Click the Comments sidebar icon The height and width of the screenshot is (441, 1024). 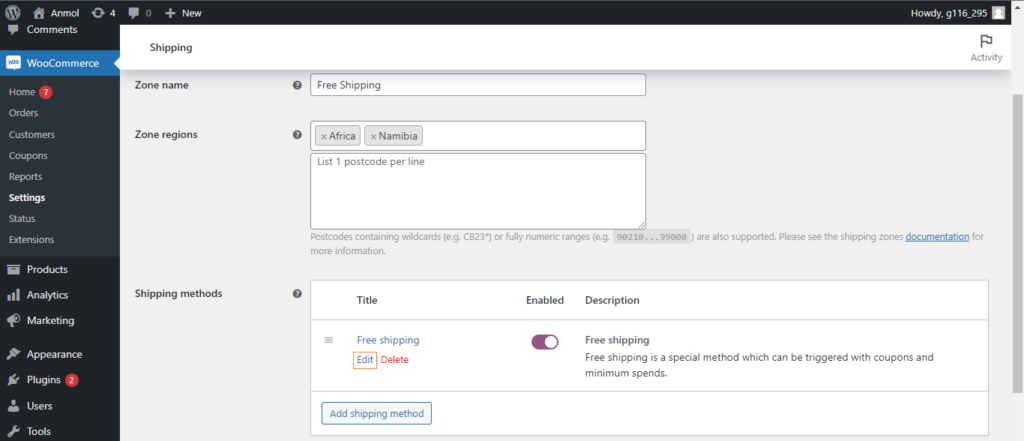click(13, 30)
